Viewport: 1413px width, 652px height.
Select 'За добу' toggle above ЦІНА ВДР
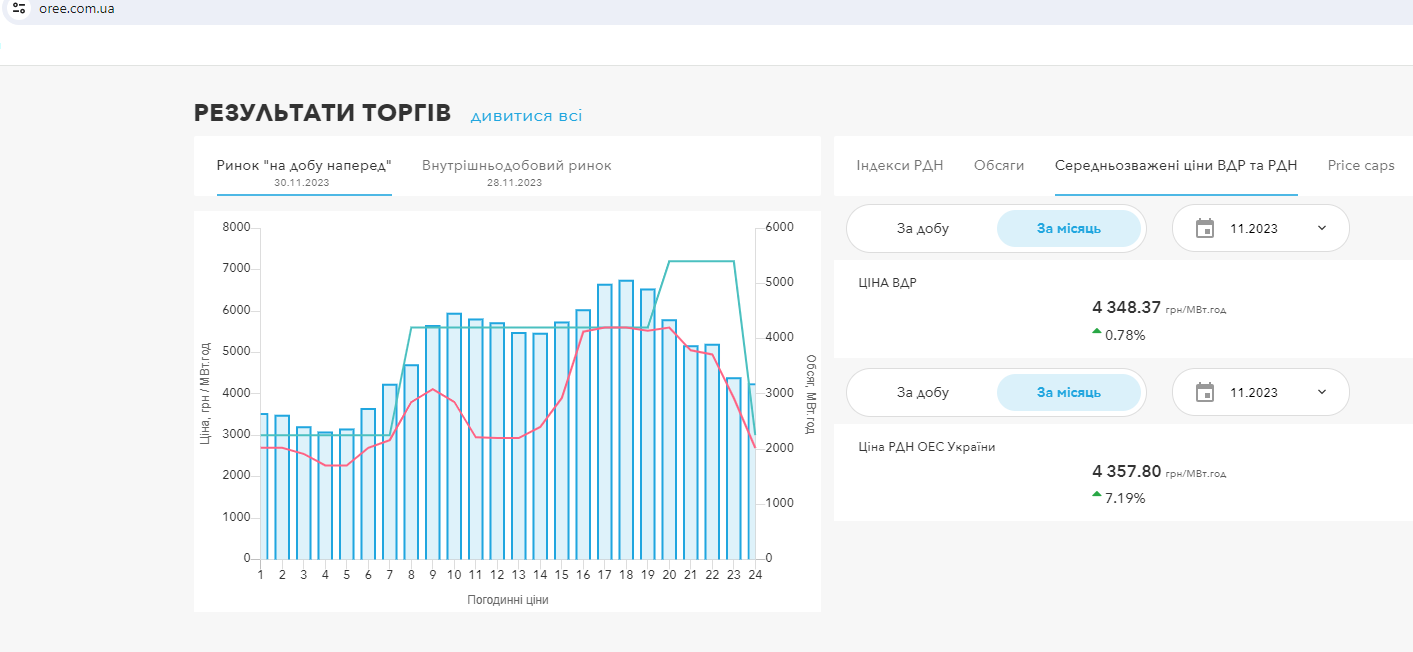[x=922, y=228]
